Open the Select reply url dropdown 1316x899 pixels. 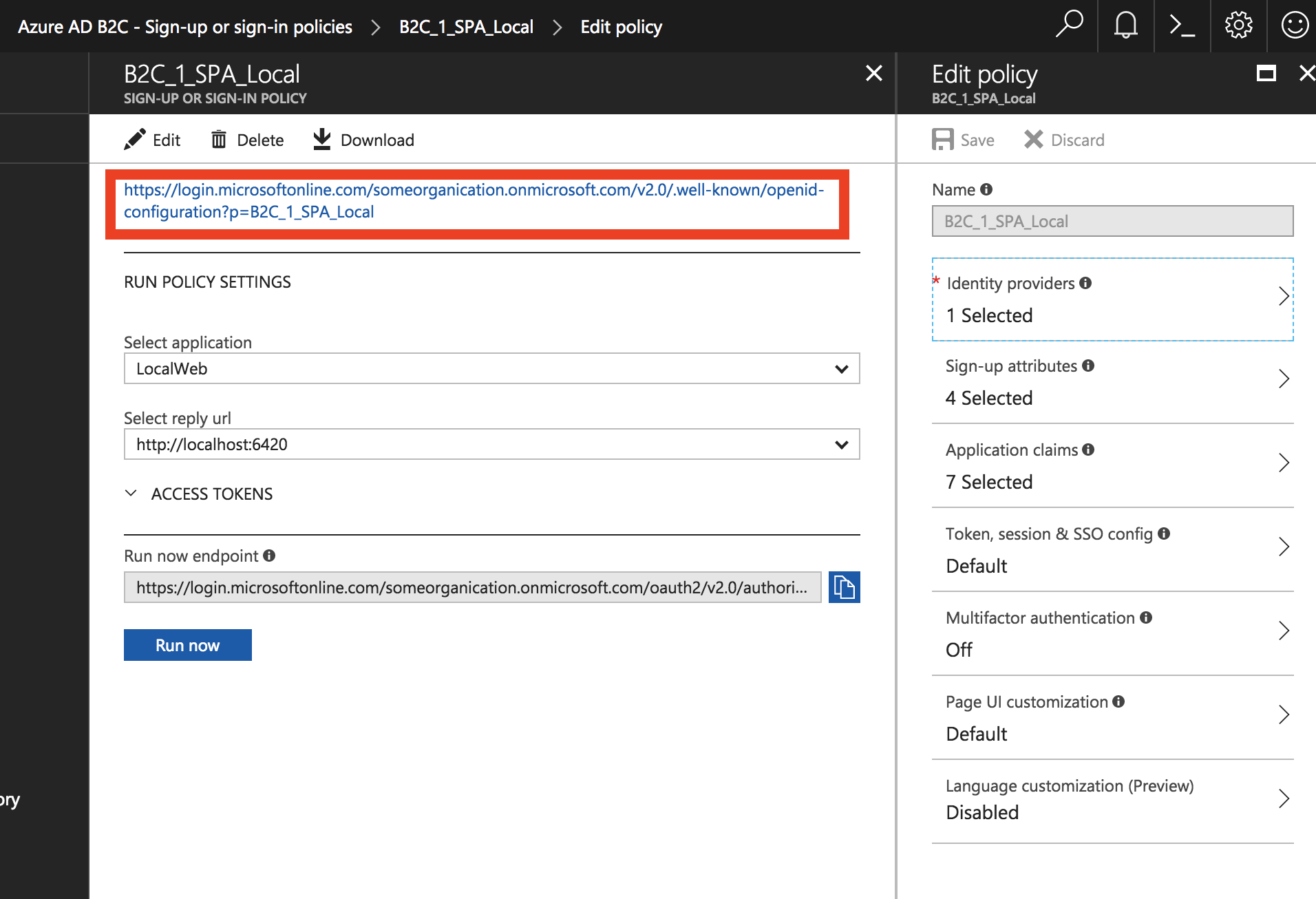[492, 444]
